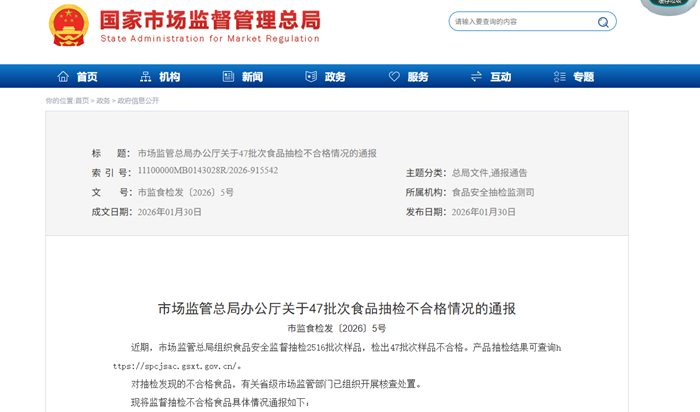Click the heart icon beside 服务
The width and height of the screenshot is (700, 412).
(x=394, y=77)
